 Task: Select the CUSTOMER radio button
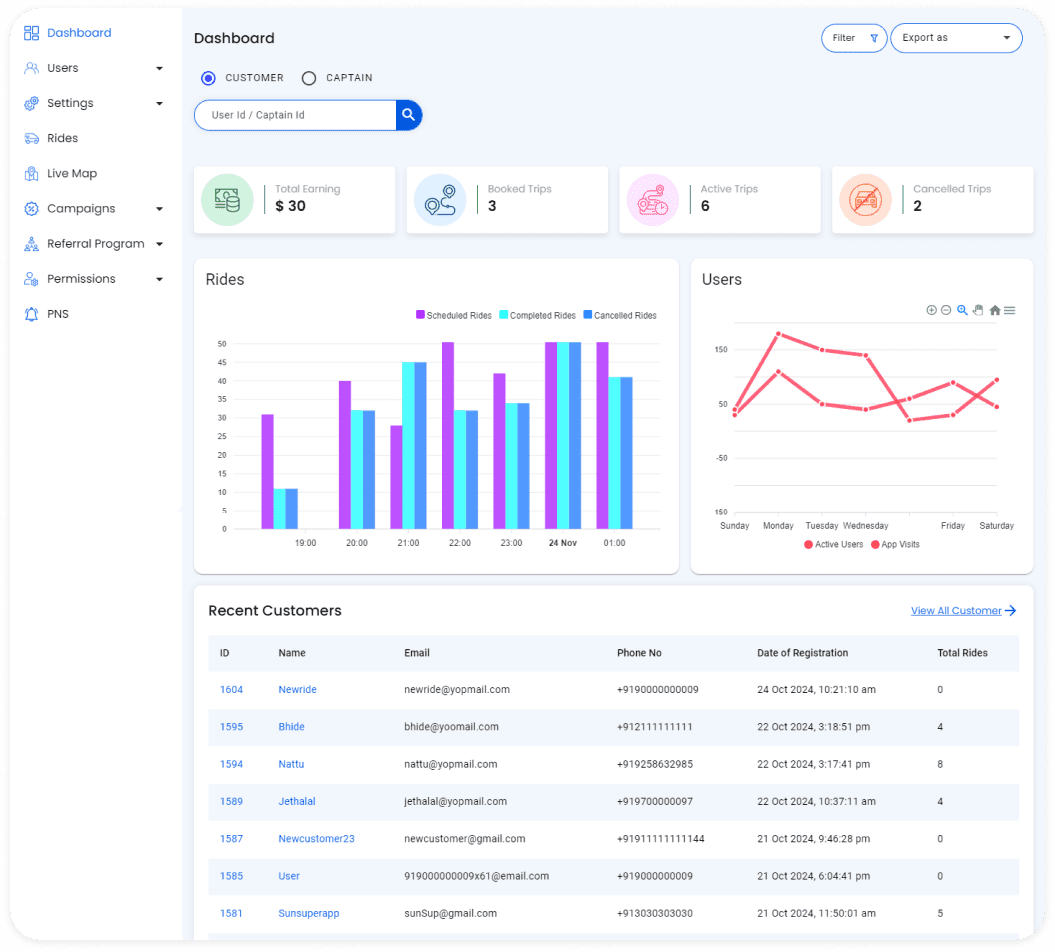(208, 78)
